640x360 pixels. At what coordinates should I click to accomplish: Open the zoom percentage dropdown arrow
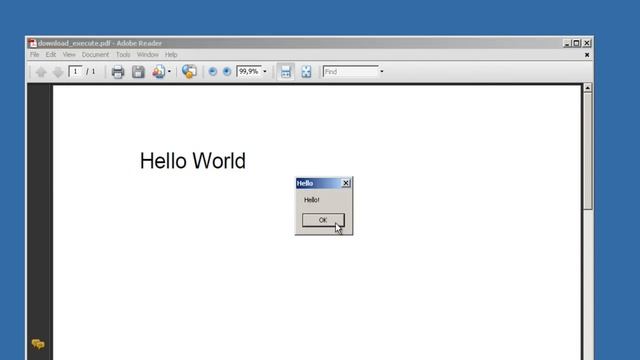click(265, 72)
